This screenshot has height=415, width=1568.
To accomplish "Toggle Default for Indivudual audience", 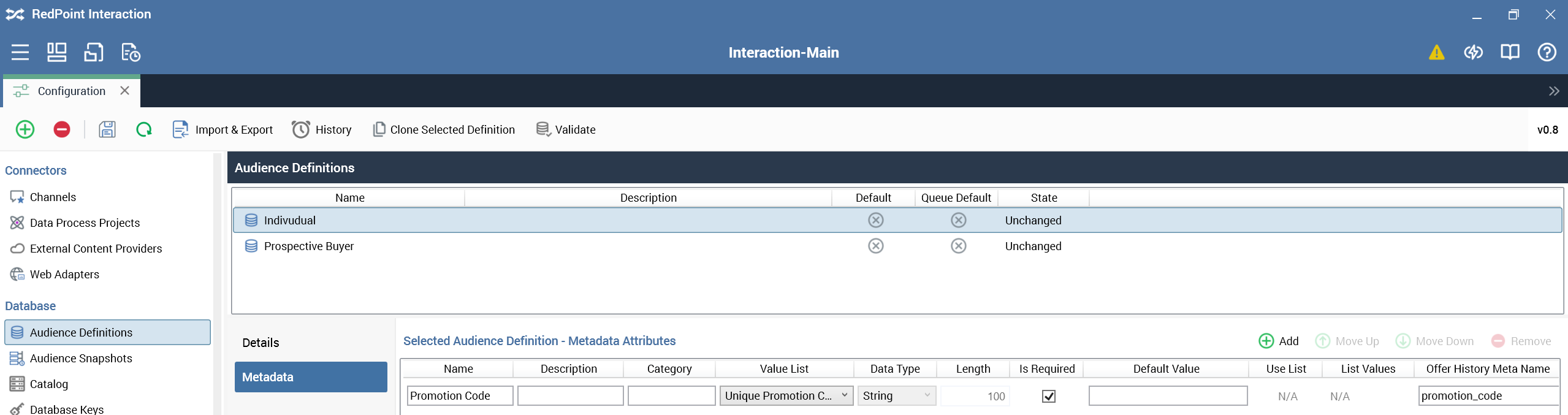I will click(x=875, y=220).
